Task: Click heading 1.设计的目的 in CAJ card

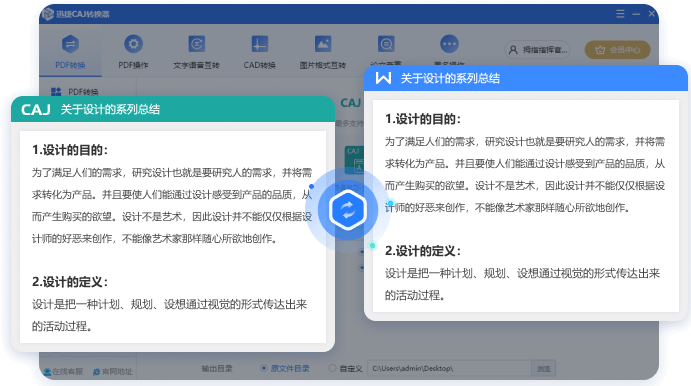Action: [x=70, y=150]
